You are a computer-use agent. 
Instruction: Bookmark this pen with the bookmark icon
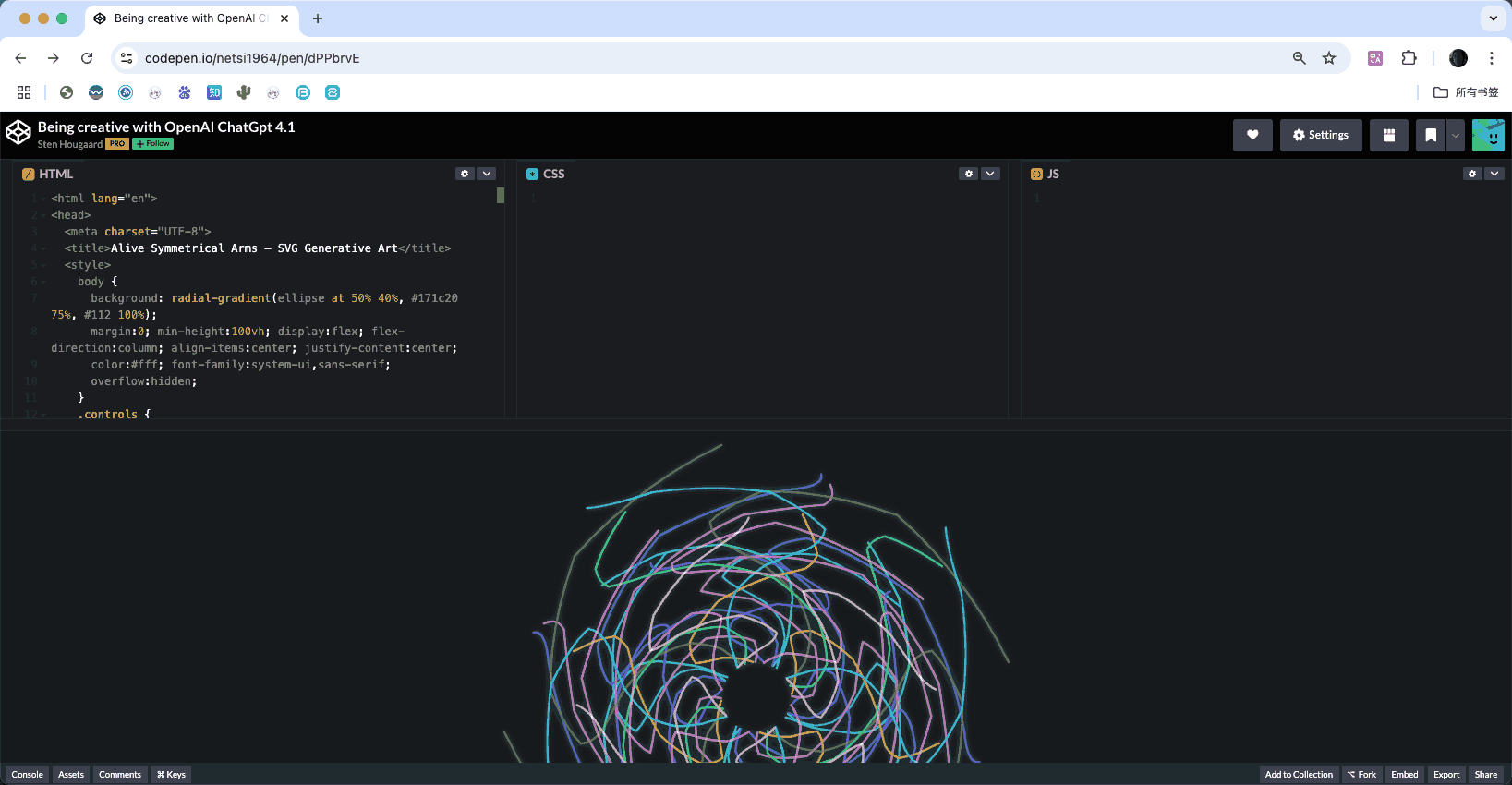tap(1430, 135)
